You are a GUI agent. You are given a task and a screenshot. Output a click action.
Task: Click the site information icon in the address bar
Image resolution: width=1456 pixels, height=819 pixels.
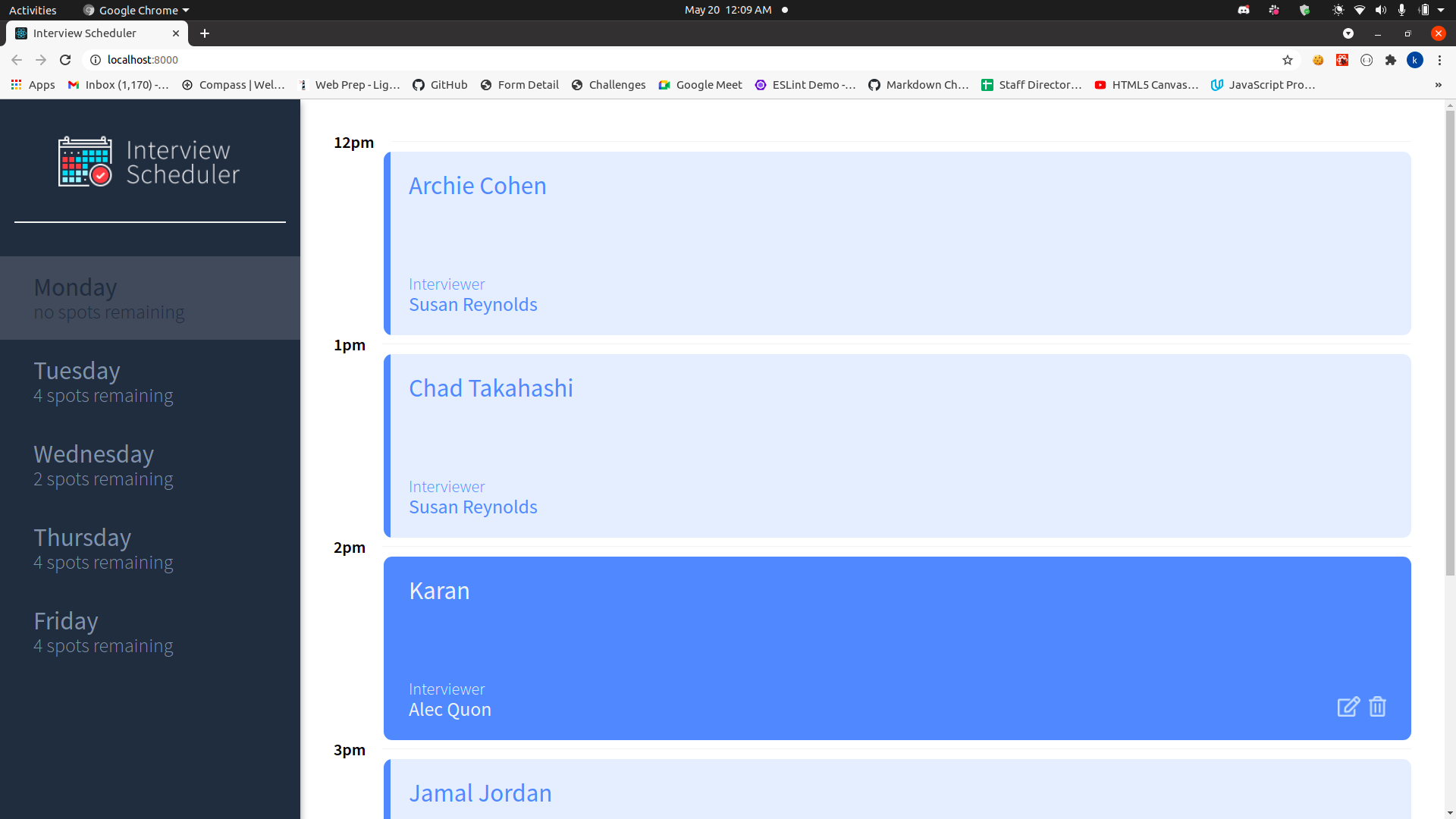[95, 60]
